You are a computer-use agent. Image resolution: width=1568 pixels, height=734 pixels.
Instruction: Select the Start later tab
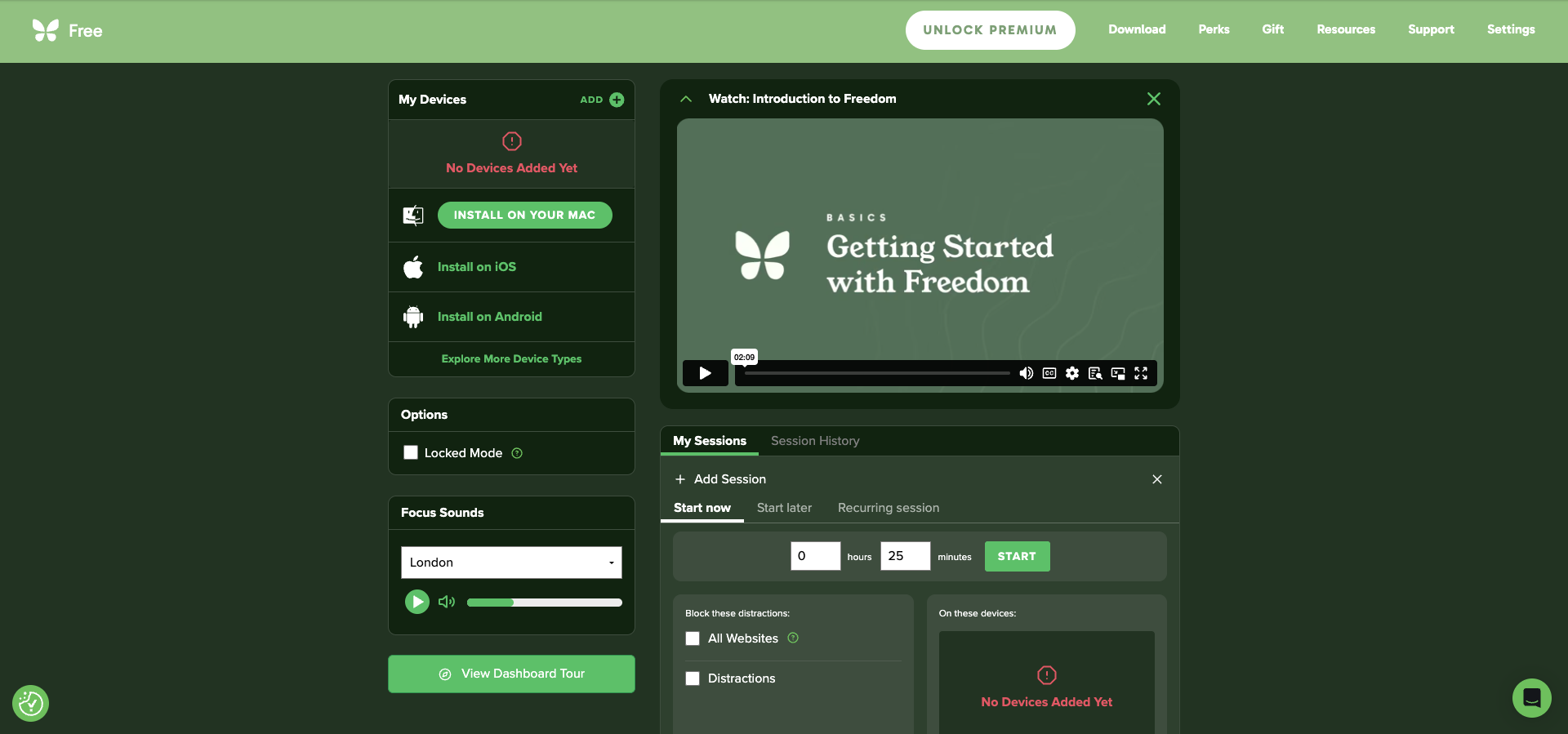point(784,508)
